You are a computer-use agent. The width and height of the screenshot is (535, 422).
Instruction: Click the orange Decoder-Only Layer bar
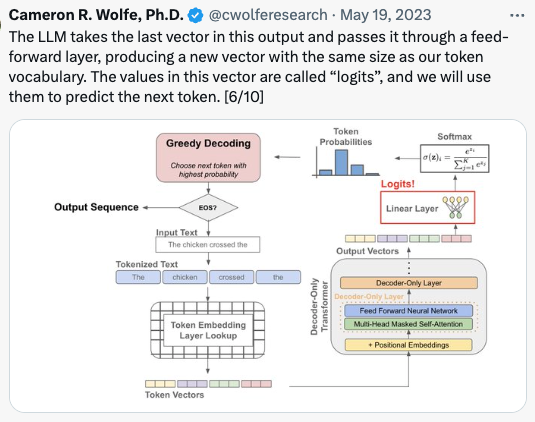(x=409, y=283)
